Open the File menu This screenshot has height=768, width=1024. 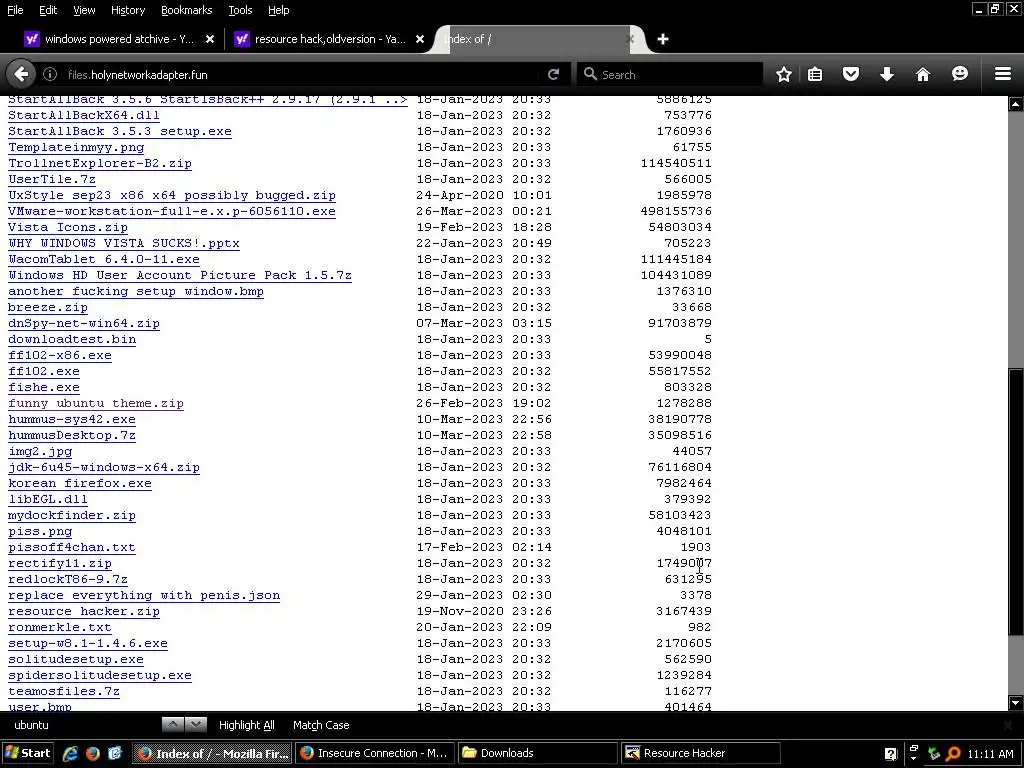tap(14, 10)
